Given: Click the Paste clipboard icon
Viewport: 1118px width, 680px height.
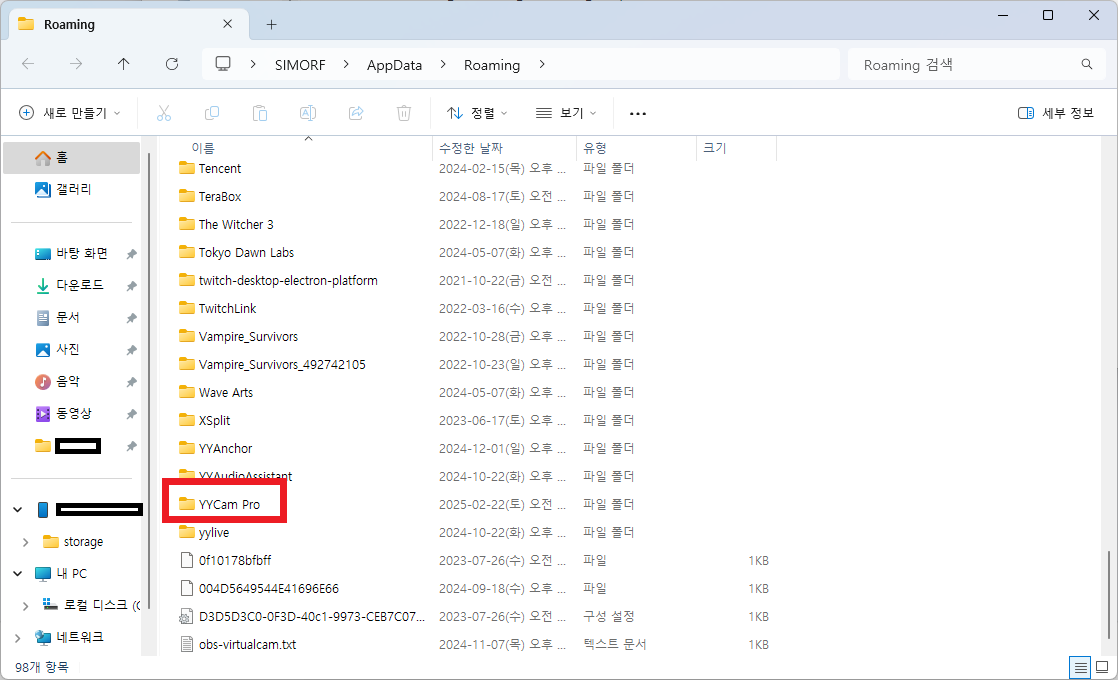Looking at the screenshot, I should coord(260,113).
